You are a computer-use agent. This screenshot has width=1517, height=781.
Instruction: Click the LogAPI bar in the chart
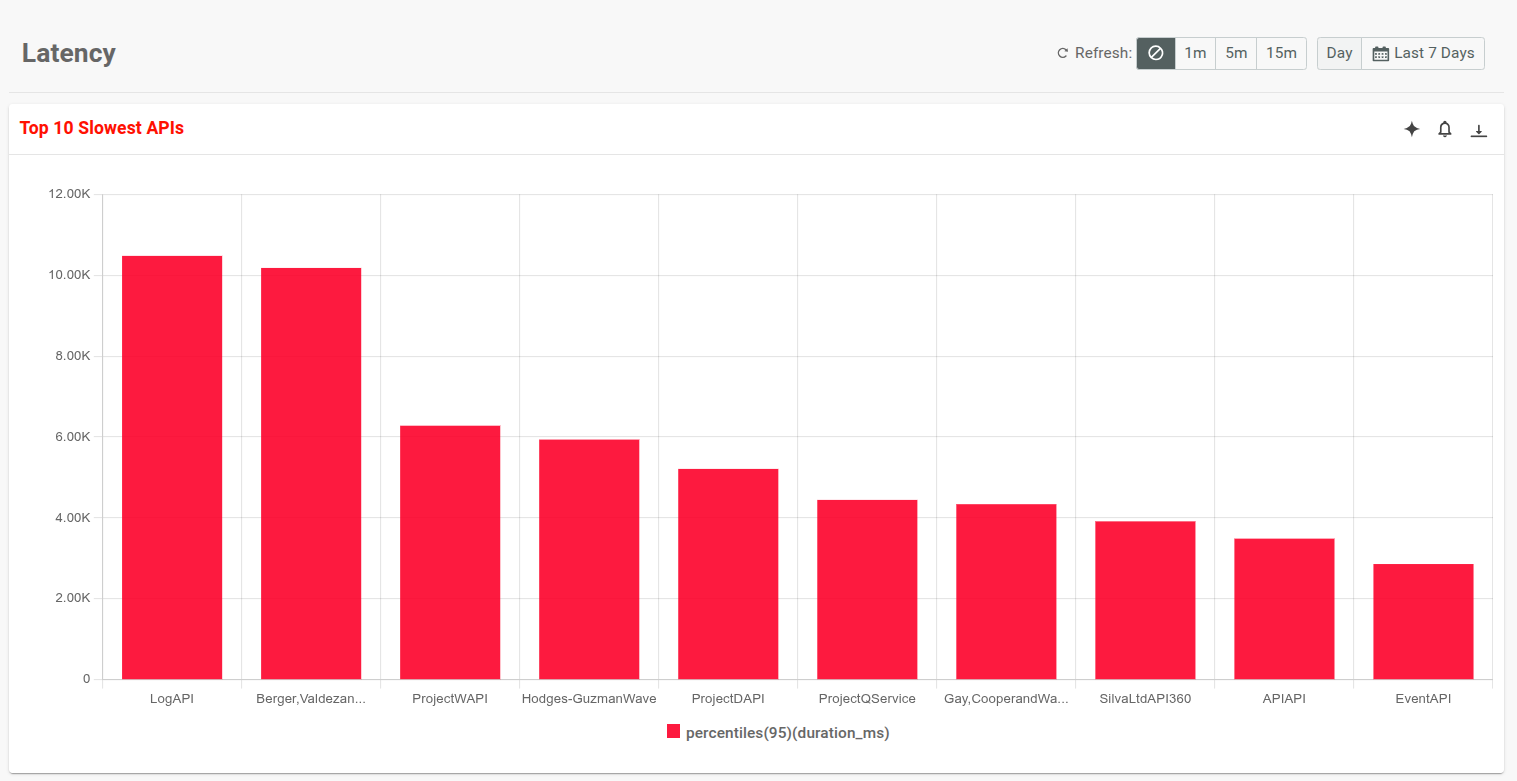pos(171,460)
